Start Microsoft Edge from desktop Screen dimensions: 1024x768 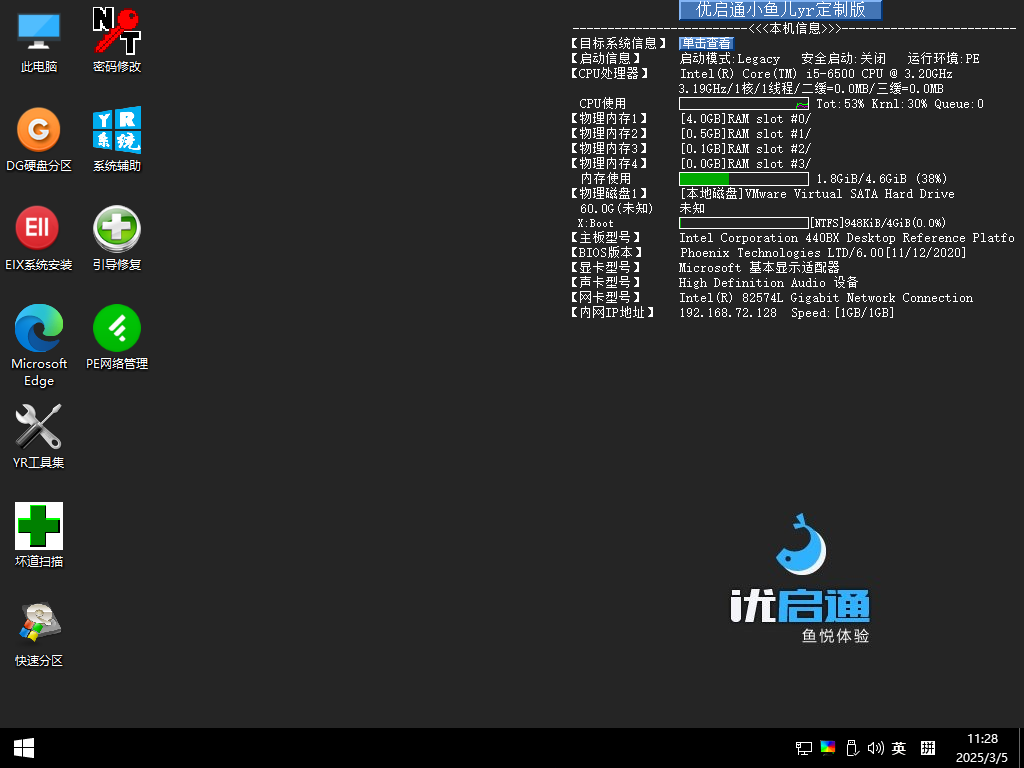(x=39, y=346)
